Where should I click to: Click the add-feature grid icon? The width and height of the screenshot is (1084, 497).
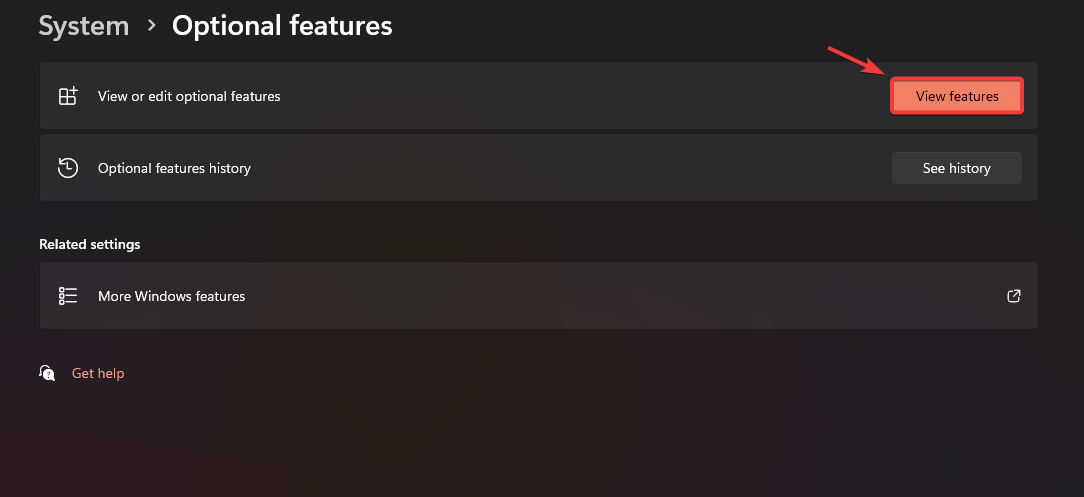tap(68, 97)
